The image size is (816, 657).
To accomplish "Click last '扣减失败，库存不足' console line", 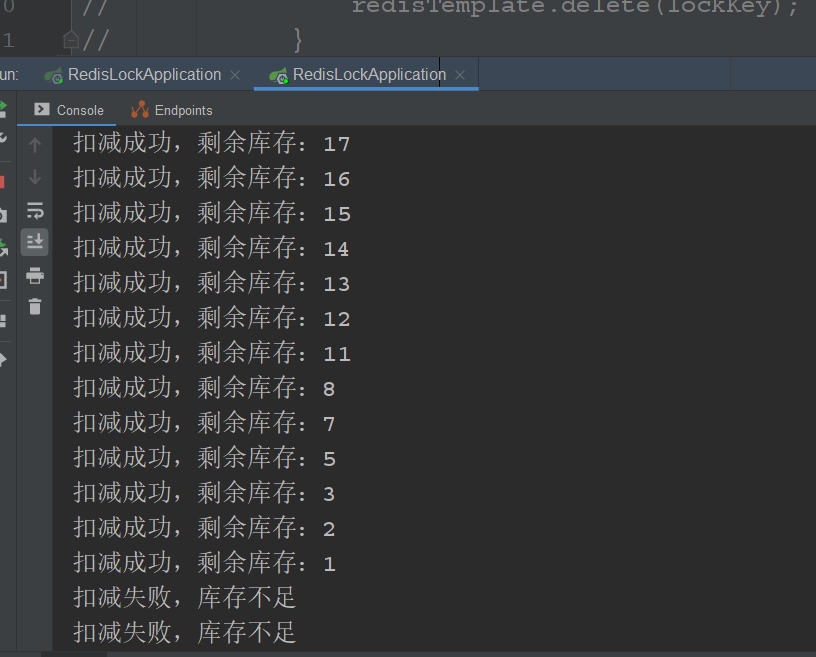I will coord(185,633).
